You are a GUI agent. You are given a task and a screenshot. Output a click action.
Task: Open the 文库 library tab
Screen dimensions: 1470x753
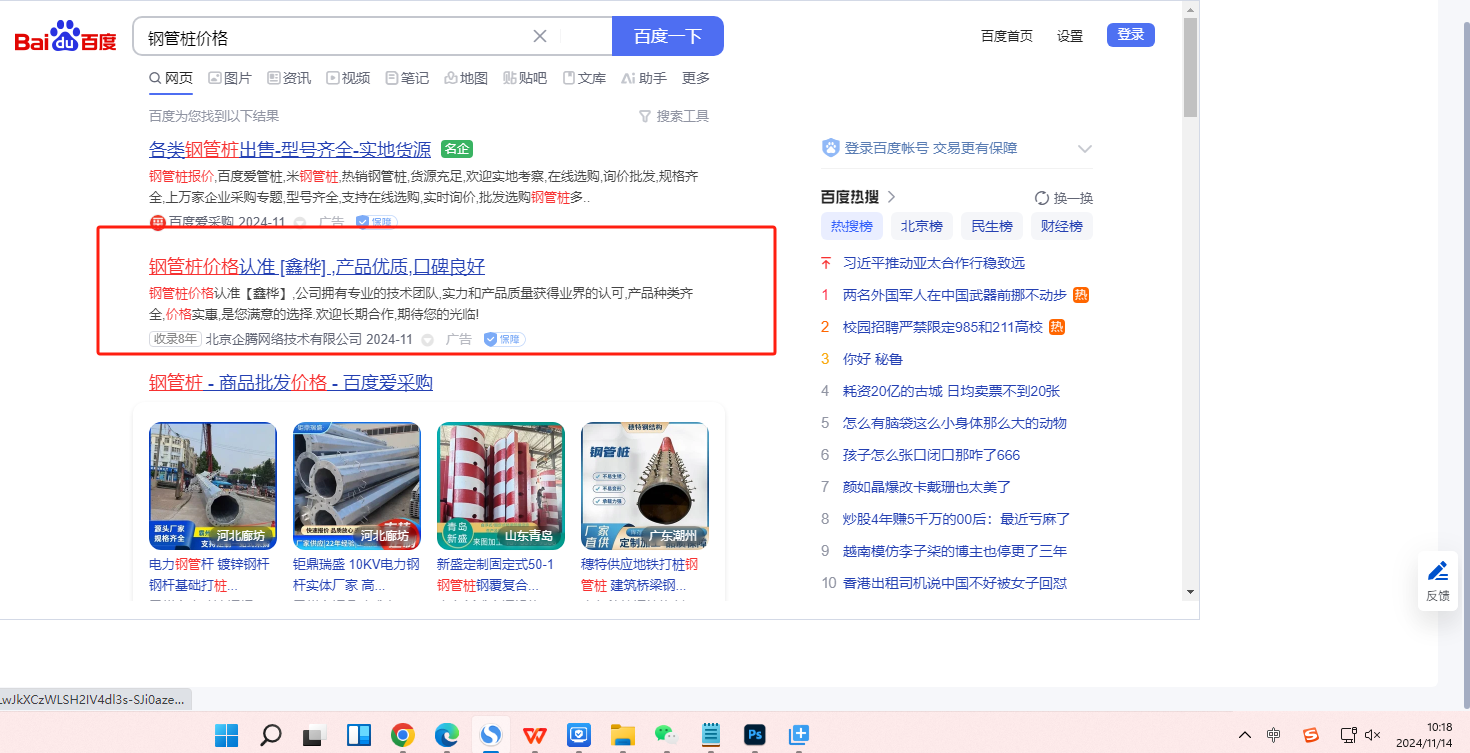click(584, 78)
